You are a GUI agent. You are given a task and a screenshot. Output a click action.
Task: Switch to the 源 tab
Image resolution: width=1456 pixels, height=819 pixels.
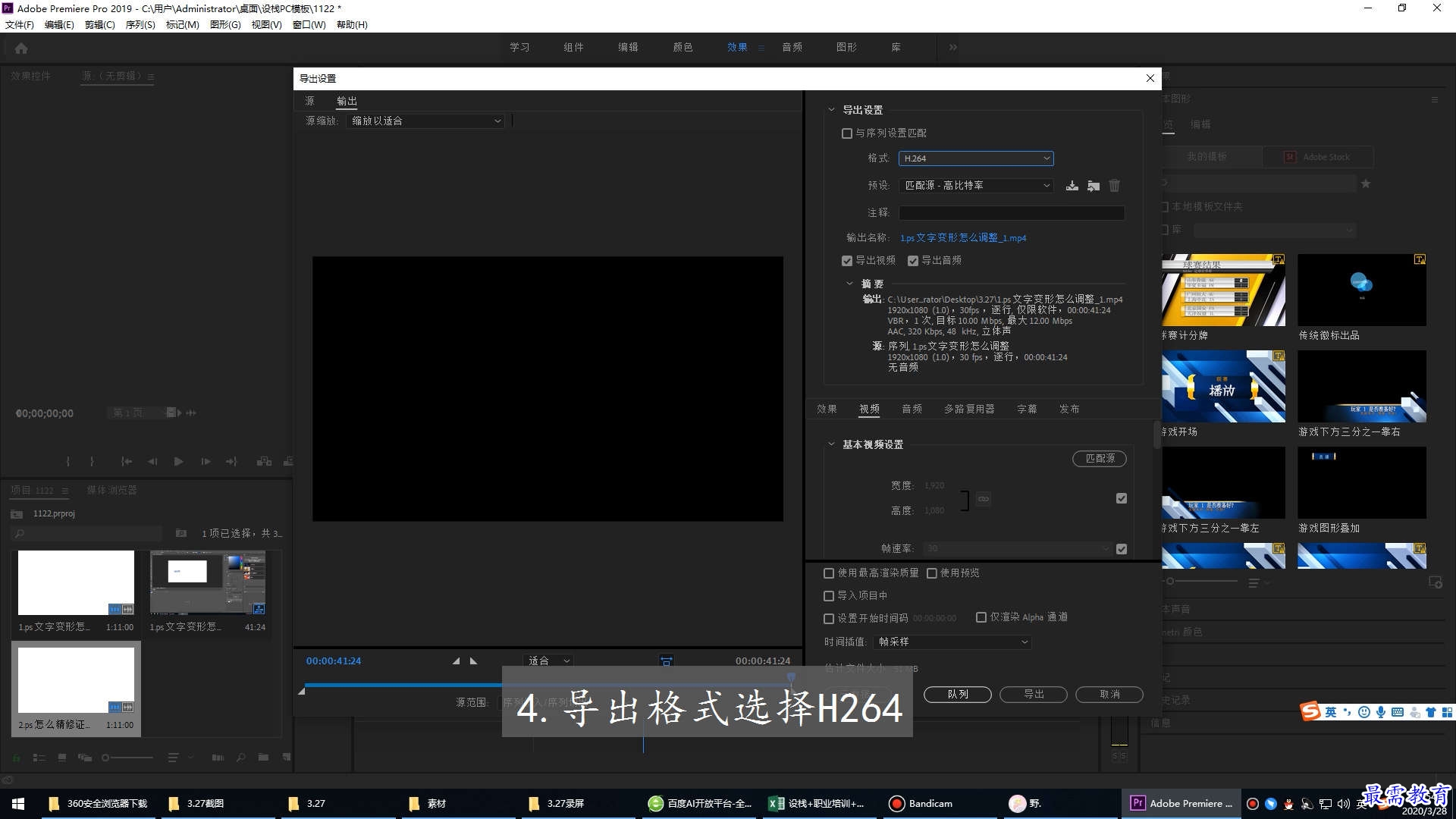[x=309, y=101]
